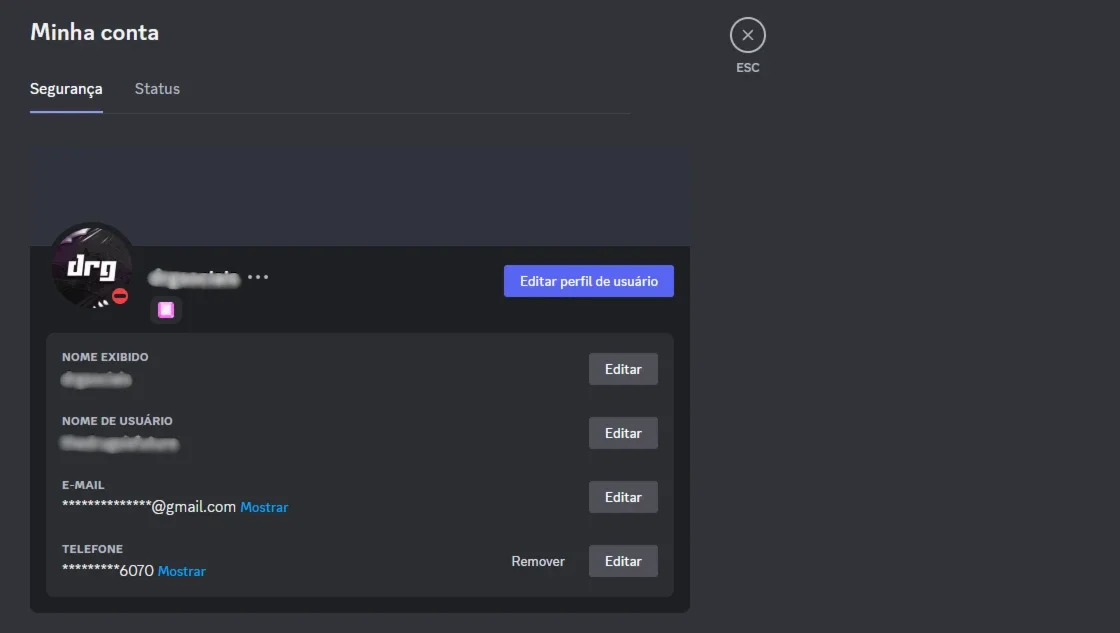This screenshot has width=1120, height=633.
Task: Open the Status tab
Action: (157, 89)
